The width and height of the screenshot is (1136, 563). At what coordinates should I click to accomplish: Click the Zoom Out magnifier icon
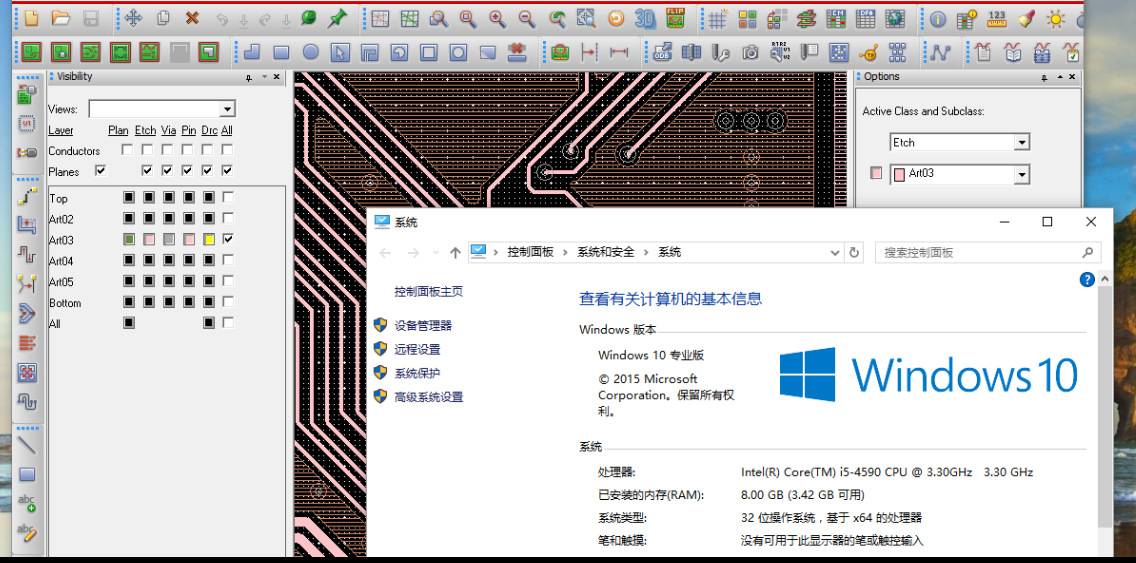point(527,20)
